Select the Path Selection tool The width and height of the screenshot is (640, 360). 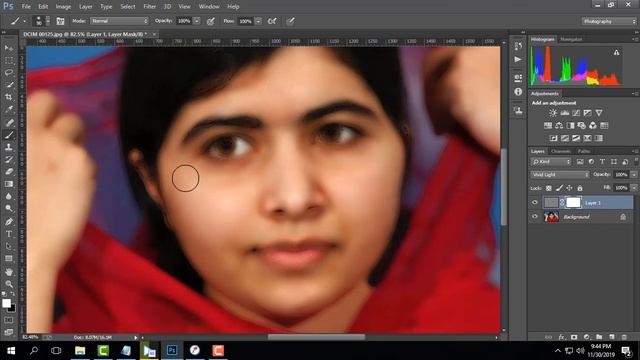coord(9,247)
